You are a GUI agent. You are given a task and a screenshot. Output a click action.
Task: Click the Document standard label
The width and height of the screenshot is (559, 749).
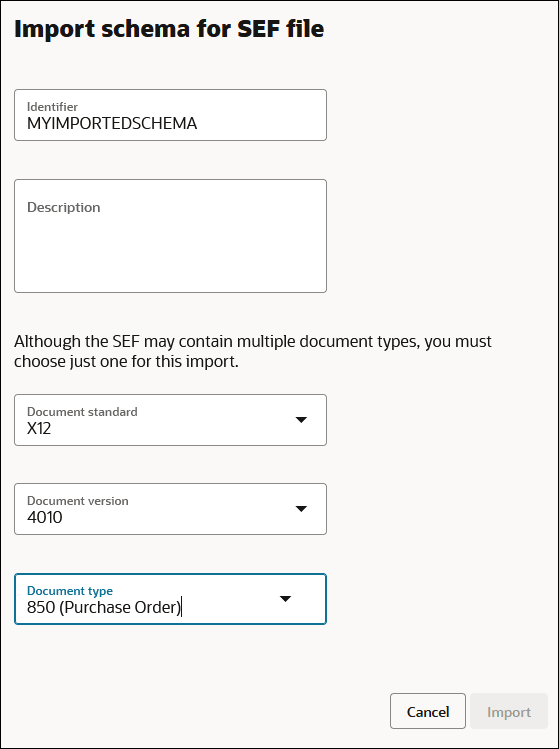click(82, 412)
